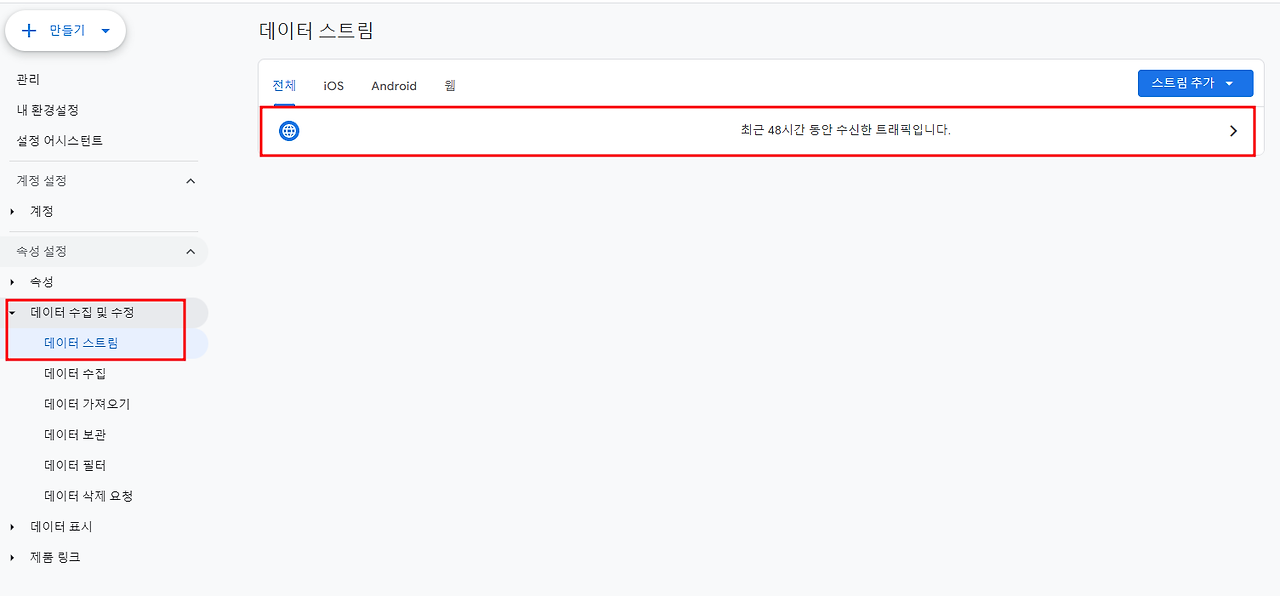The width and height of the screenshot is (1280, 596).
Task: Expand the 제품 링크 section
Action: point(10,557)
